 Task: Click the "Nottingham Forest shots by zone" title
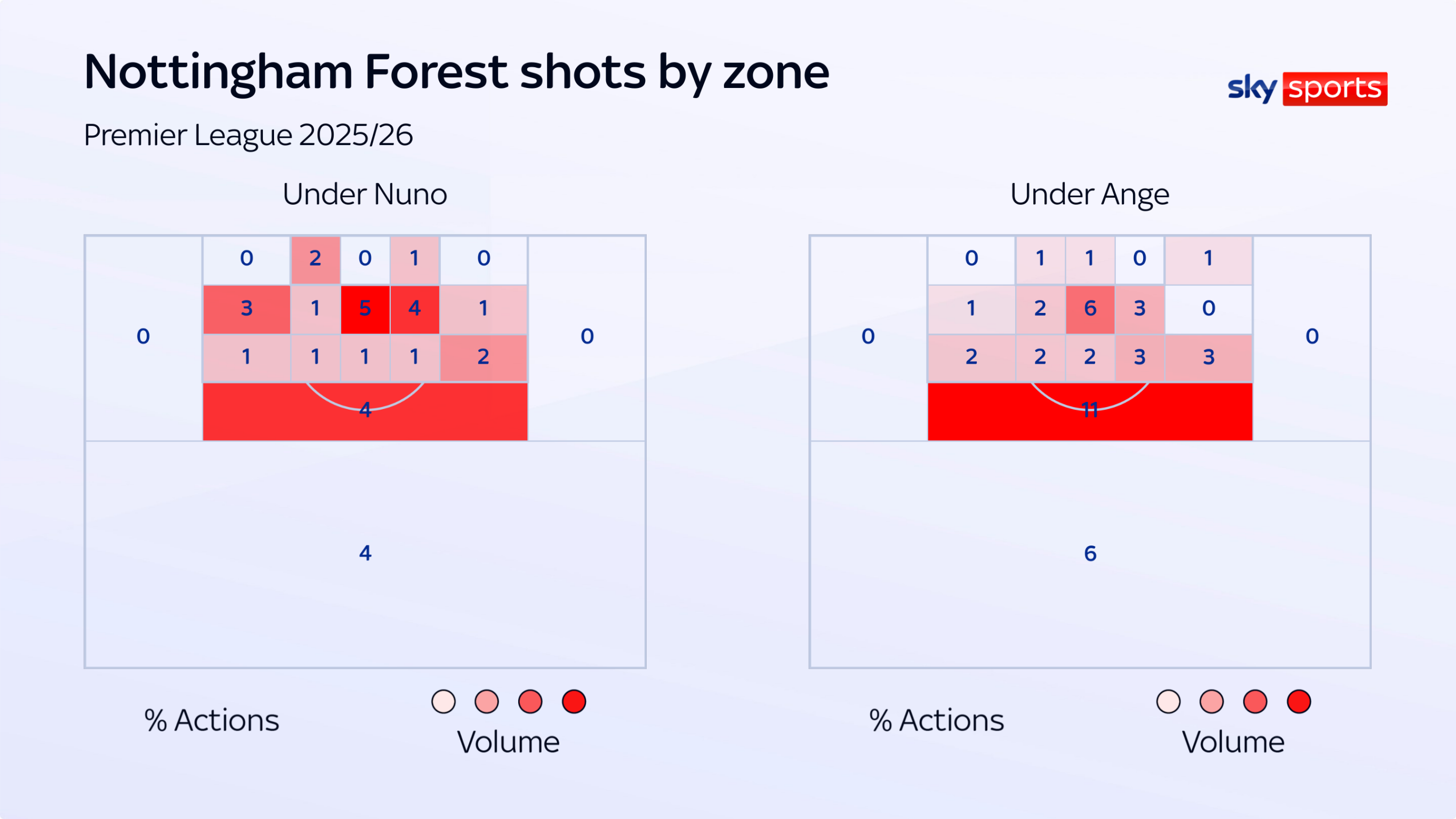456,73
